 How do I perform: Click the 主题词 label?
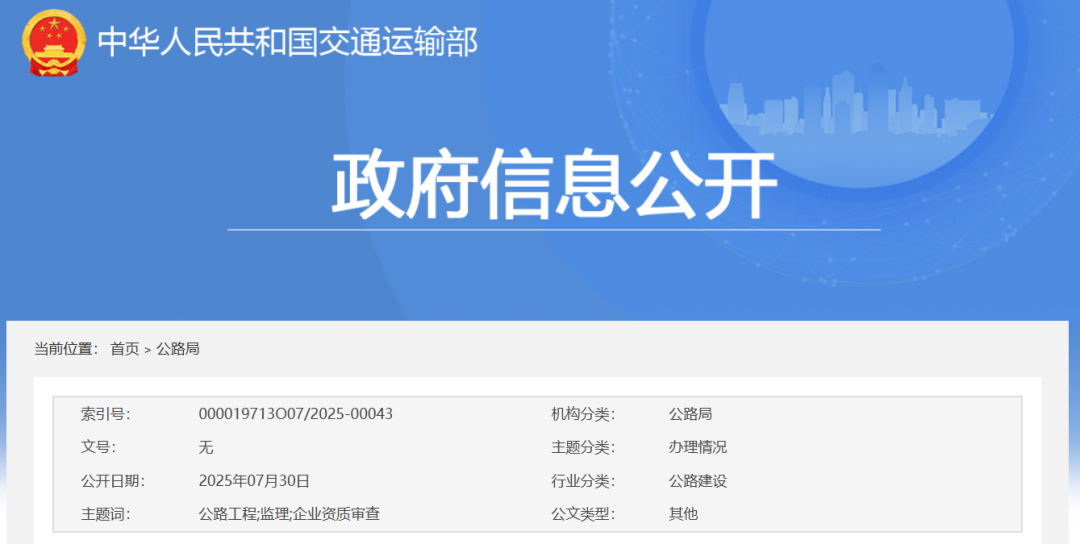click(x=105, y=514)
